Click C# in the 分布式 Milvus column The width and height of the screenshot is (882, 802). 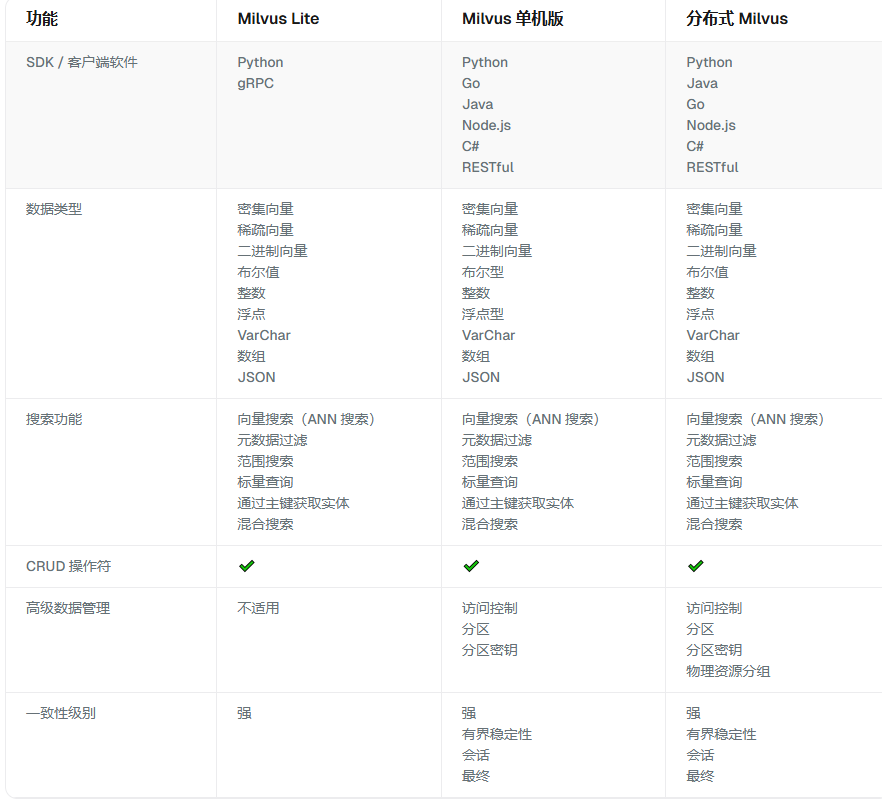point(695,146)
